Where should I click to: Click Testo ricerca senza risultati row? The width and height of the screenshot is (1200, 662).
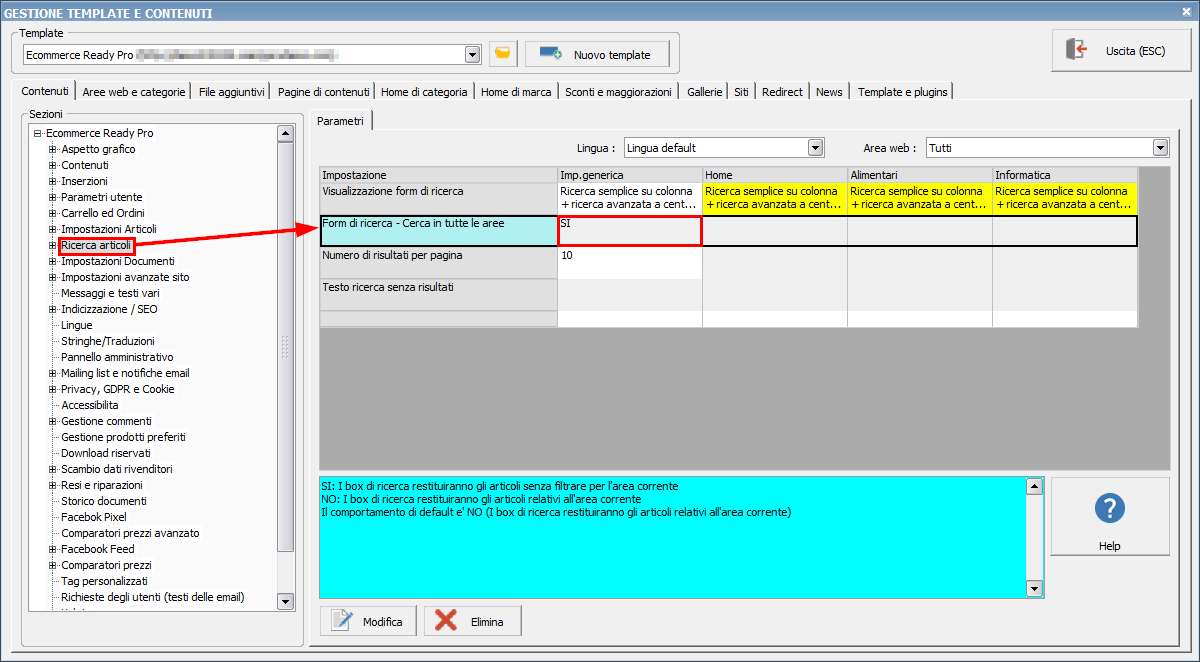tap(438, 294)
